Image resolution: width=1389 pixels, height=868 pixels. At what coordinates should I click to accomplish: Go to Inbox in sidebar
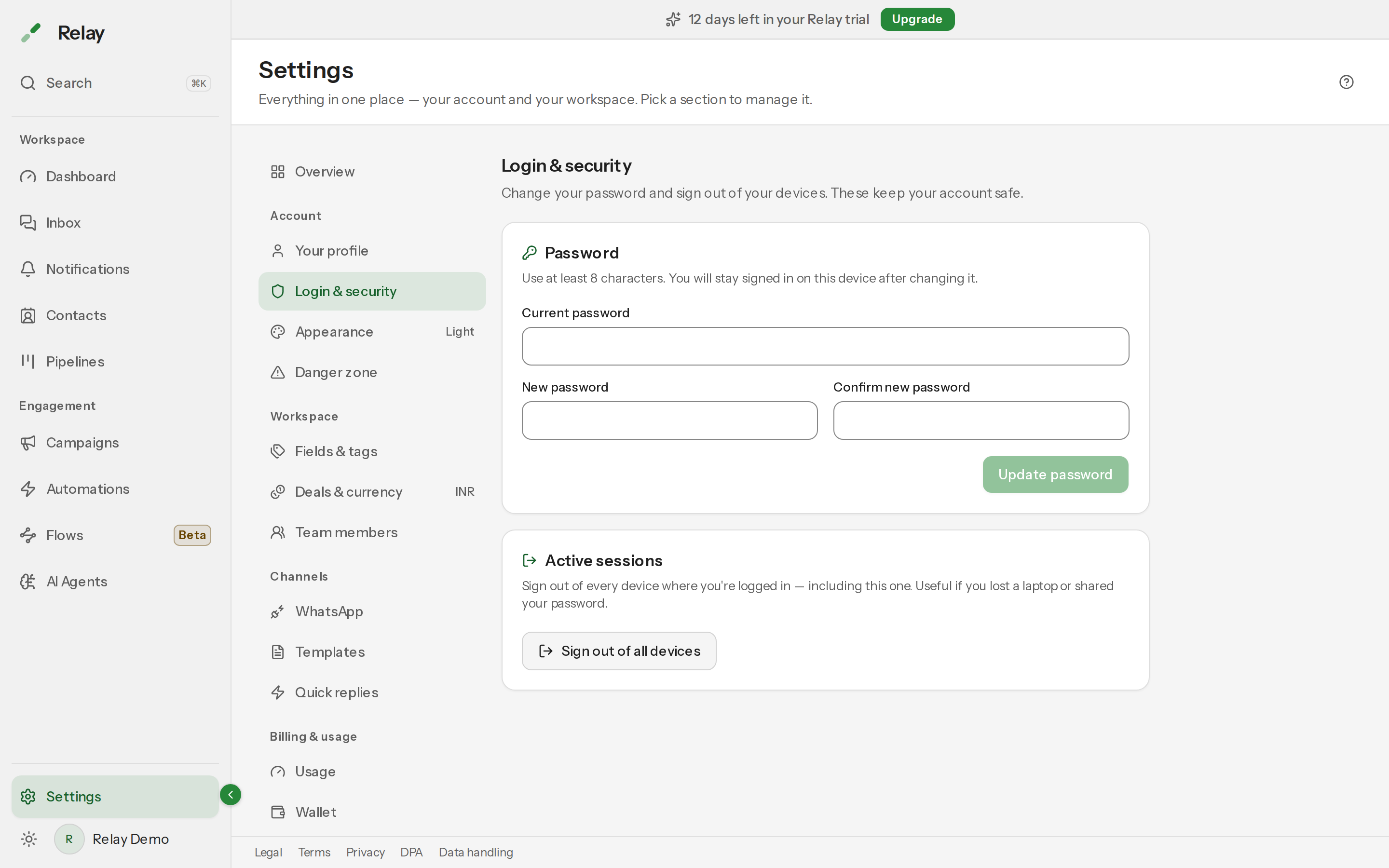[115, 223]
